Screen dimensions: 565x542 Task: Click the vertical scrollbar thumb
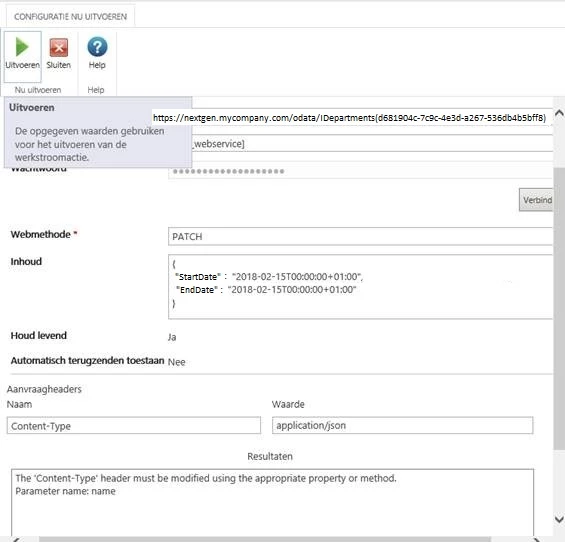click(559, 308)
